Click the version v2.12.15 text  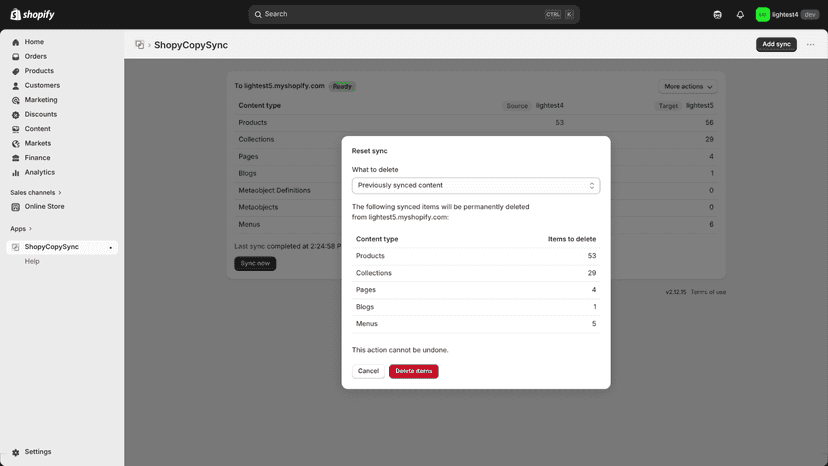(675, 292)
